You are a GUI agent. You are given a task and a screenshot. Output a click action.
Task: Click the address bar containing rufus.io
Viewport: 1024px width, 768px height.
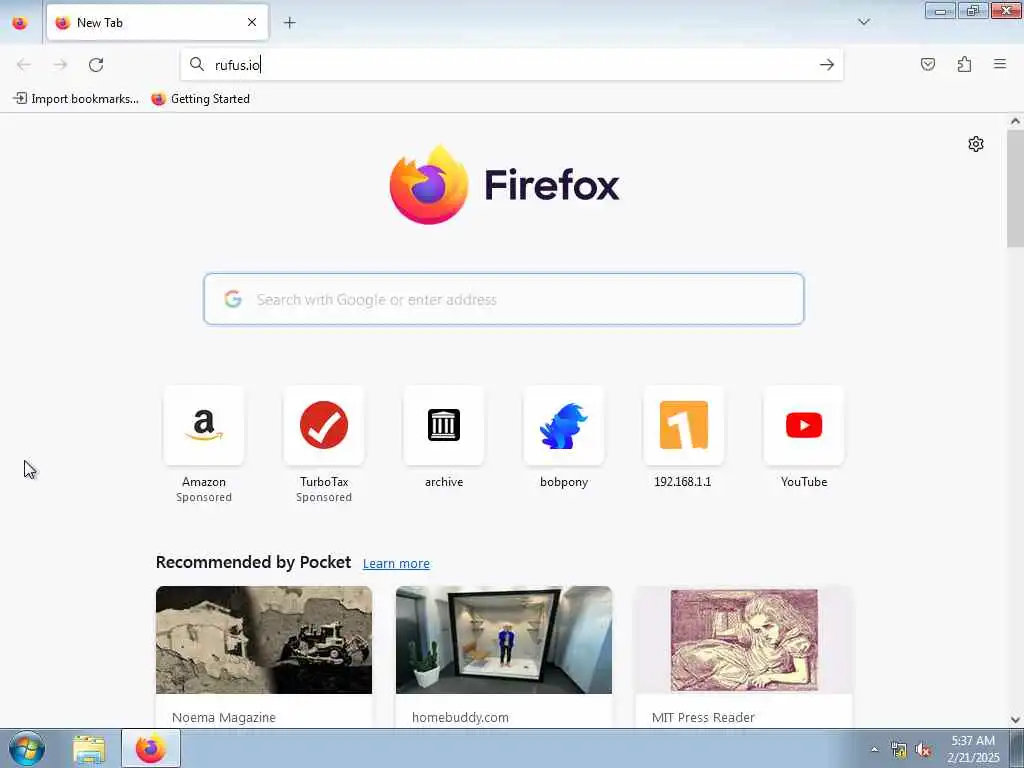512,65
